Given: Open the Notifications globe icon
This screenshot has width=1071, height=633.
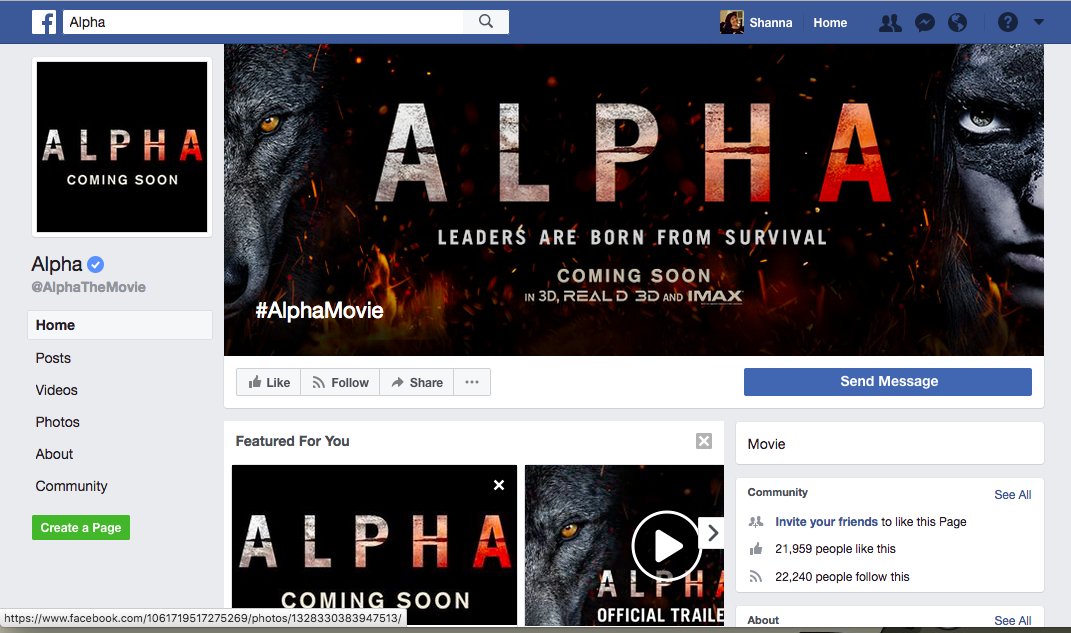Looking at the screenshot, I should click(957, 21).
